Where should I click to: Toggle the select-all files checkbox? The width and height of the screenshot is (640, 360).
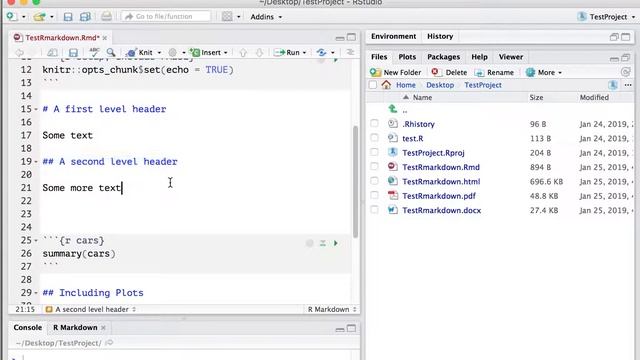click(373, 85)
